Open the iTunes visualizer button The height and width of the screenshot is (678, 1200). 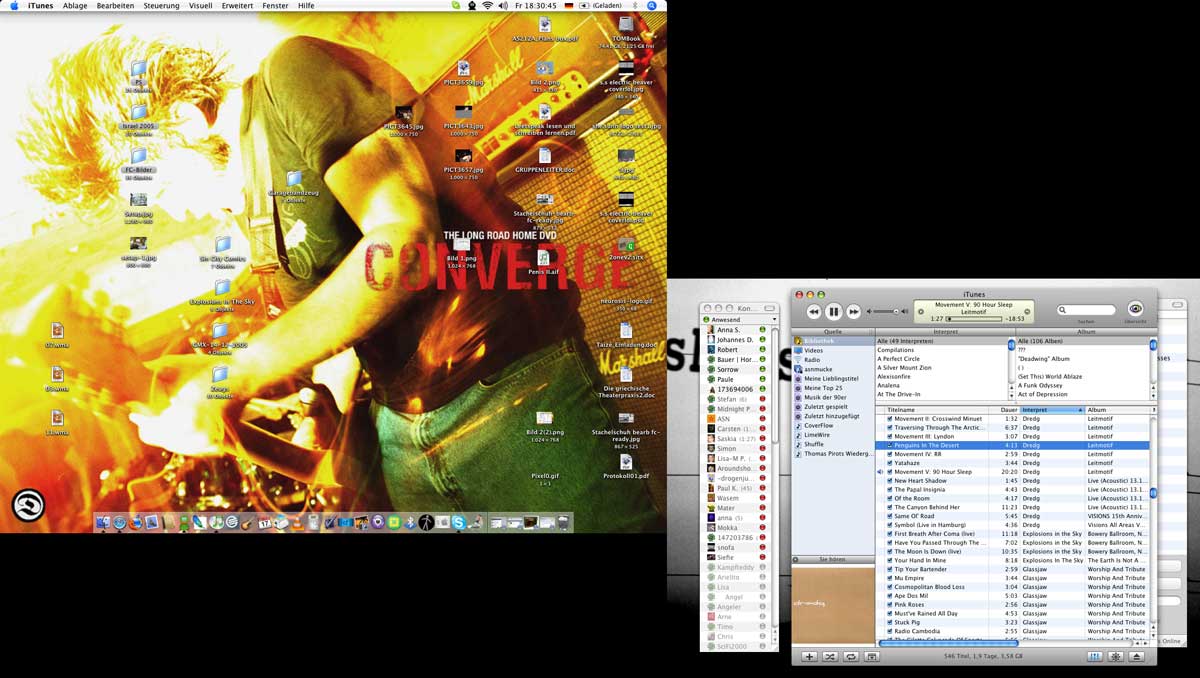1116,656
